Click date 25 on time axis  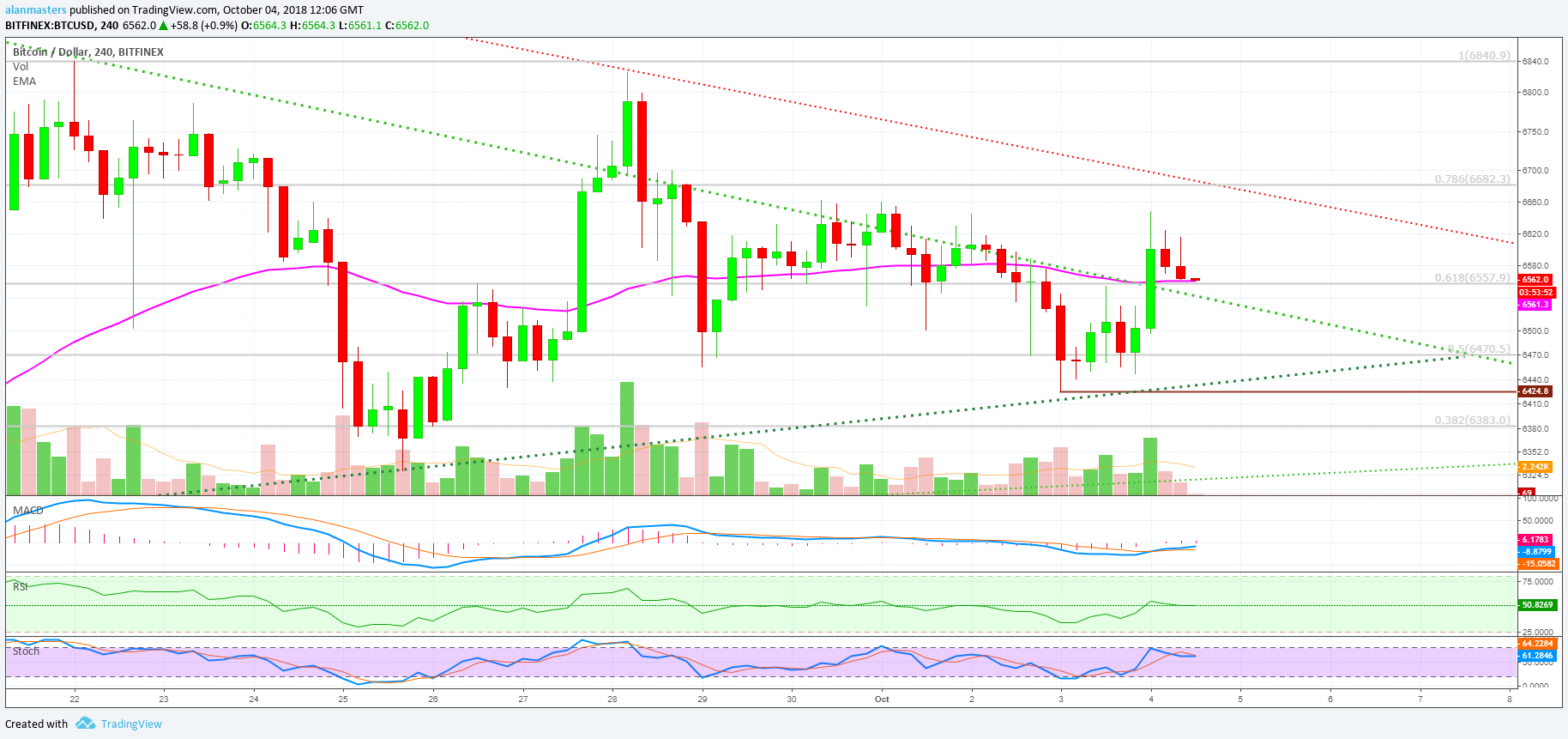click(x=343, y=699)
